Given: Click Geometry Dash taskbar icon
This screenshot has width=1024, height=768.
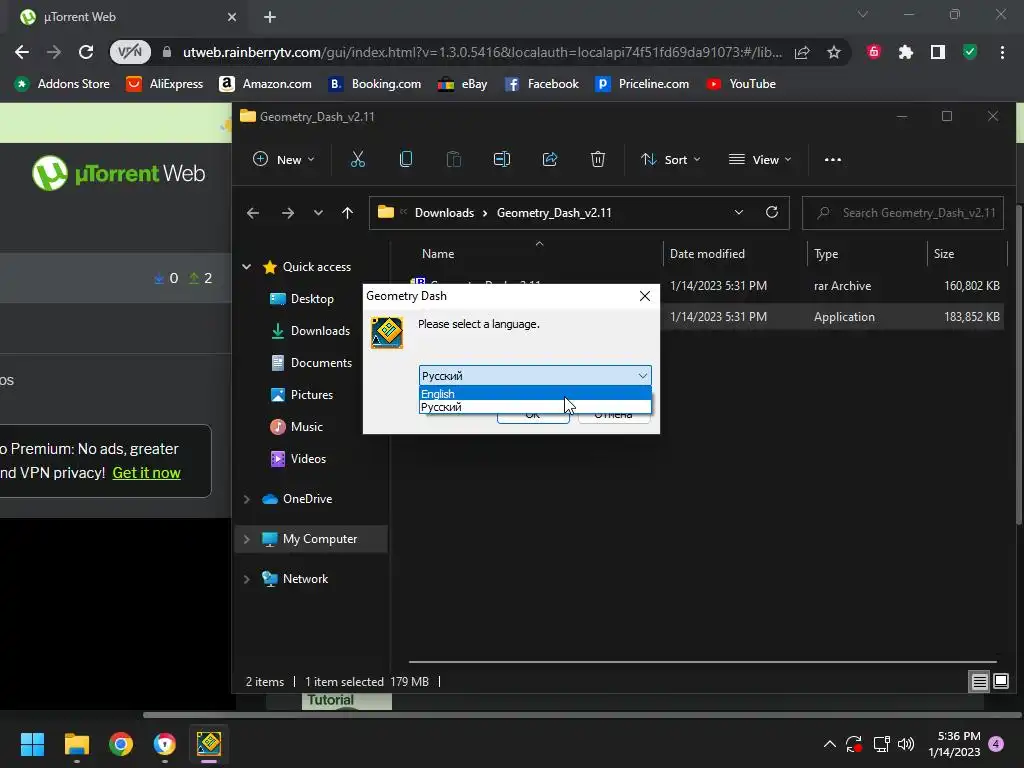Looking at the screenshot, I should click(x=209, y=744).
